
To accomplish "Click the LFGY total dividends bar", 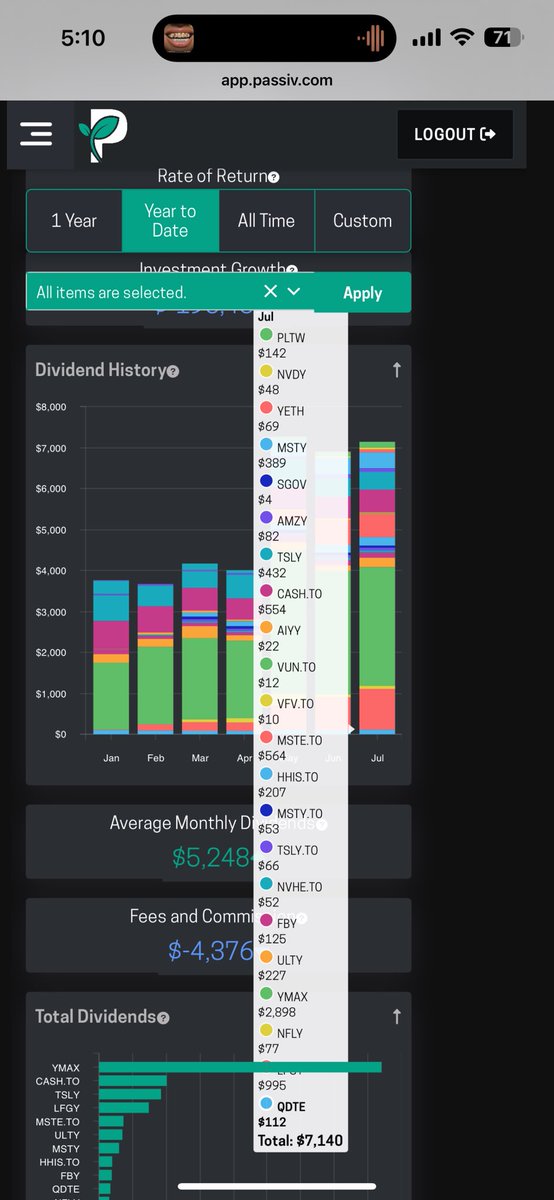I will point(124,1108).
